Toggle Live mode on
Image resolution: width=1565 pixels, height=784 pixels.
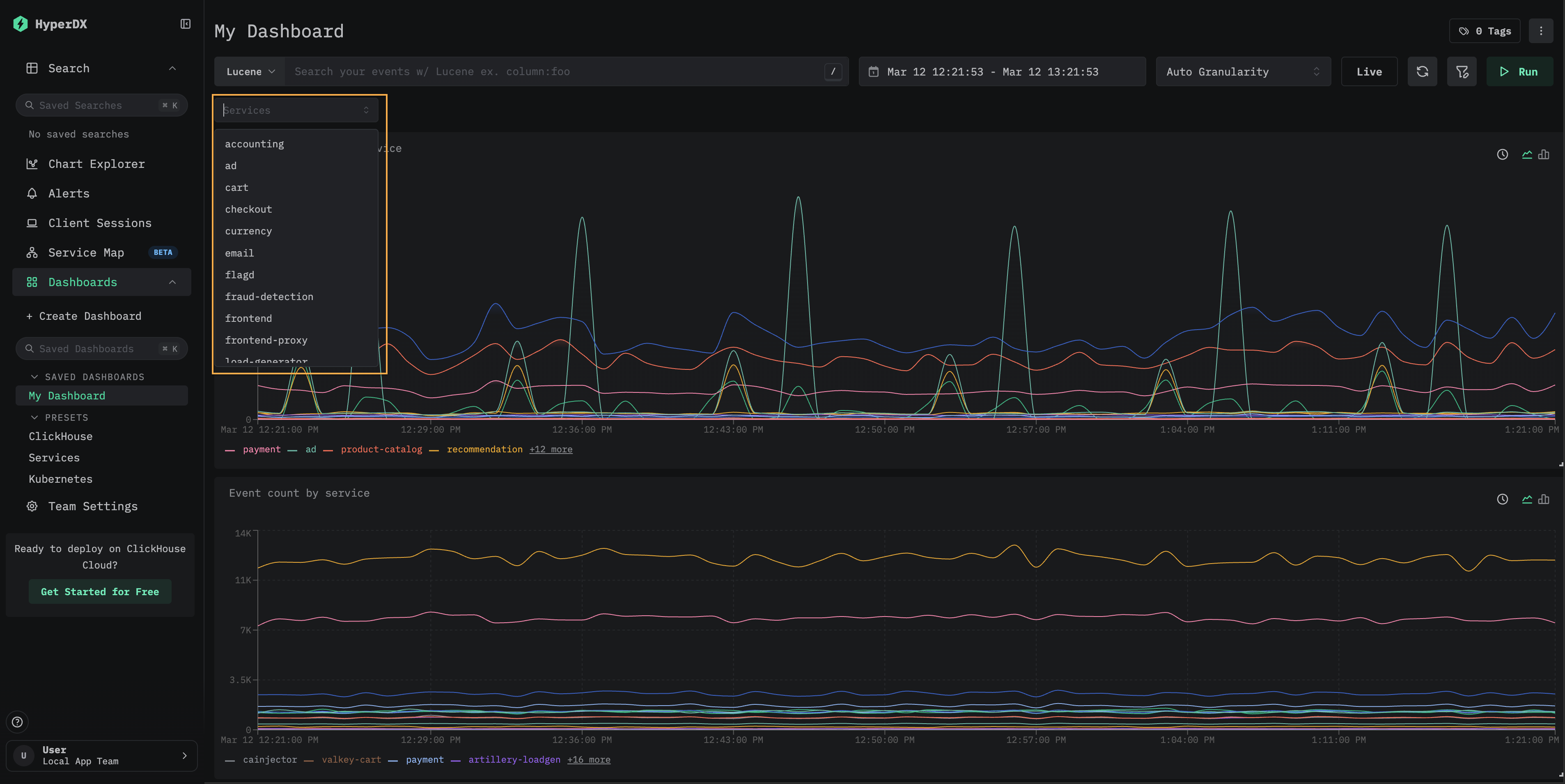(1369, 72)
